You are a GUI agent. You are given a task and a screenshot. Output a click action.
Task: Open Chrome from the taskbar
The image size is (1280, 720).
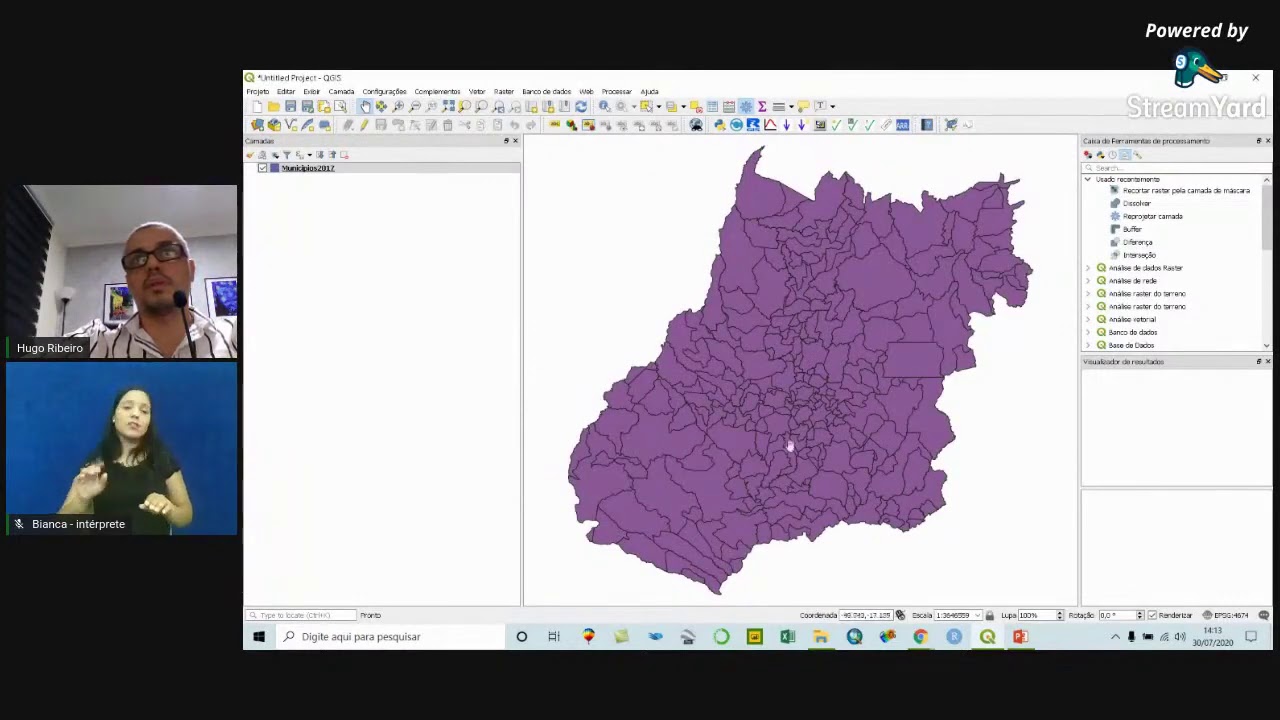pyautogui.click(x=920, y=636)
